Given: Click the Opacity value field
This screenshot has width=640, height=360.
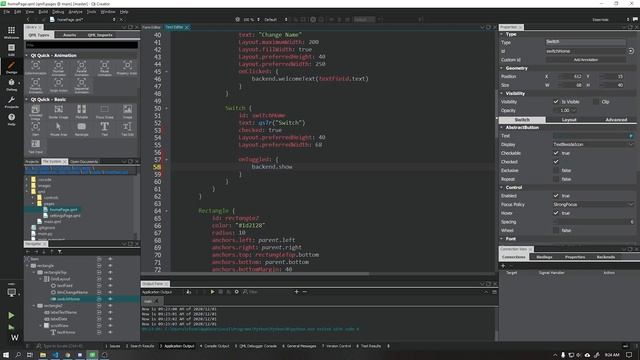Looking at the screenshot, I should (565, 110).
